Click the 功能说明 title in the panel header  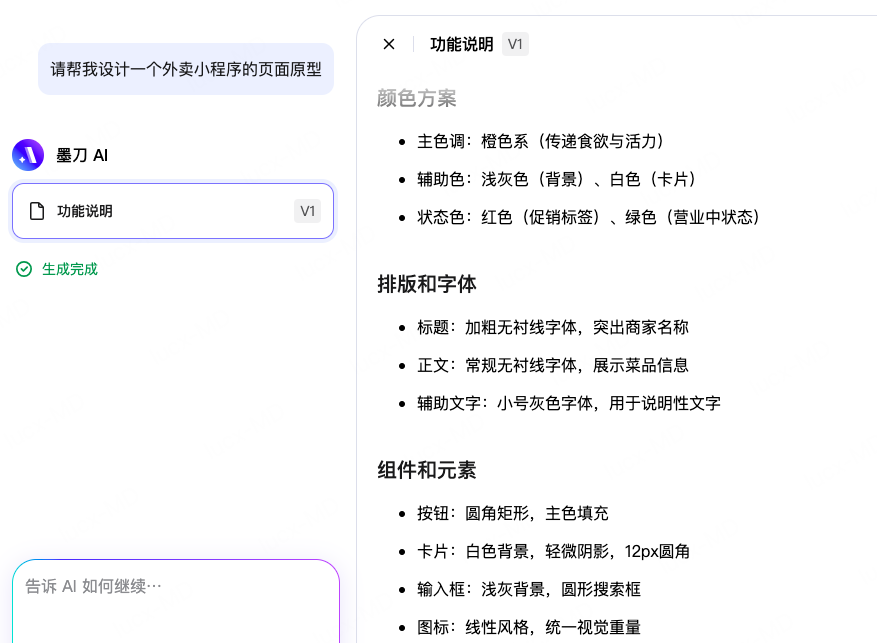pyautogui.click(x=461, y=44)
